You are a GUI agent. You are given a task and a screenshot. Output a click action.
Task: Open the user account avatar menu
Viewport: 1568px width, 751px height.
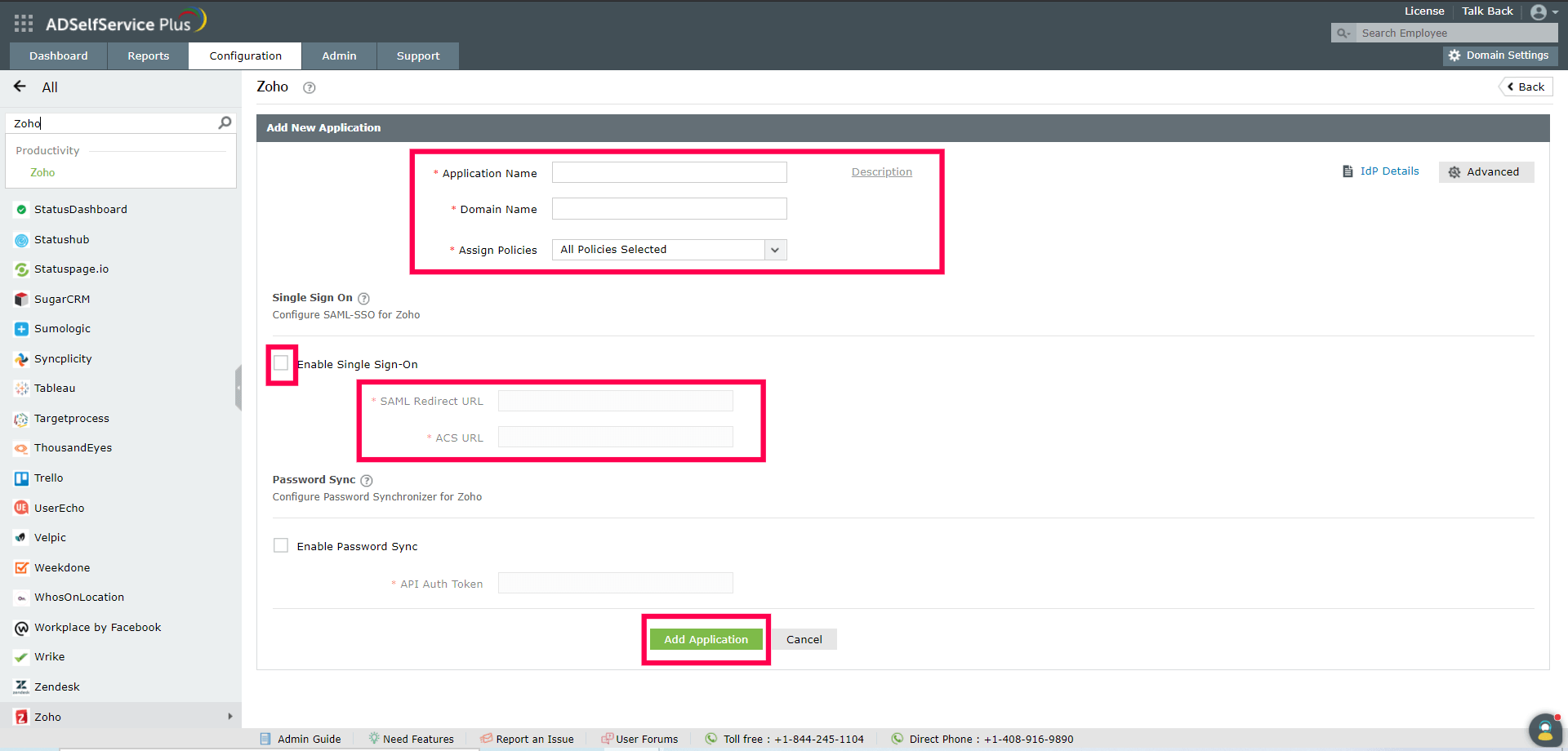click(x=1543, y=12)
